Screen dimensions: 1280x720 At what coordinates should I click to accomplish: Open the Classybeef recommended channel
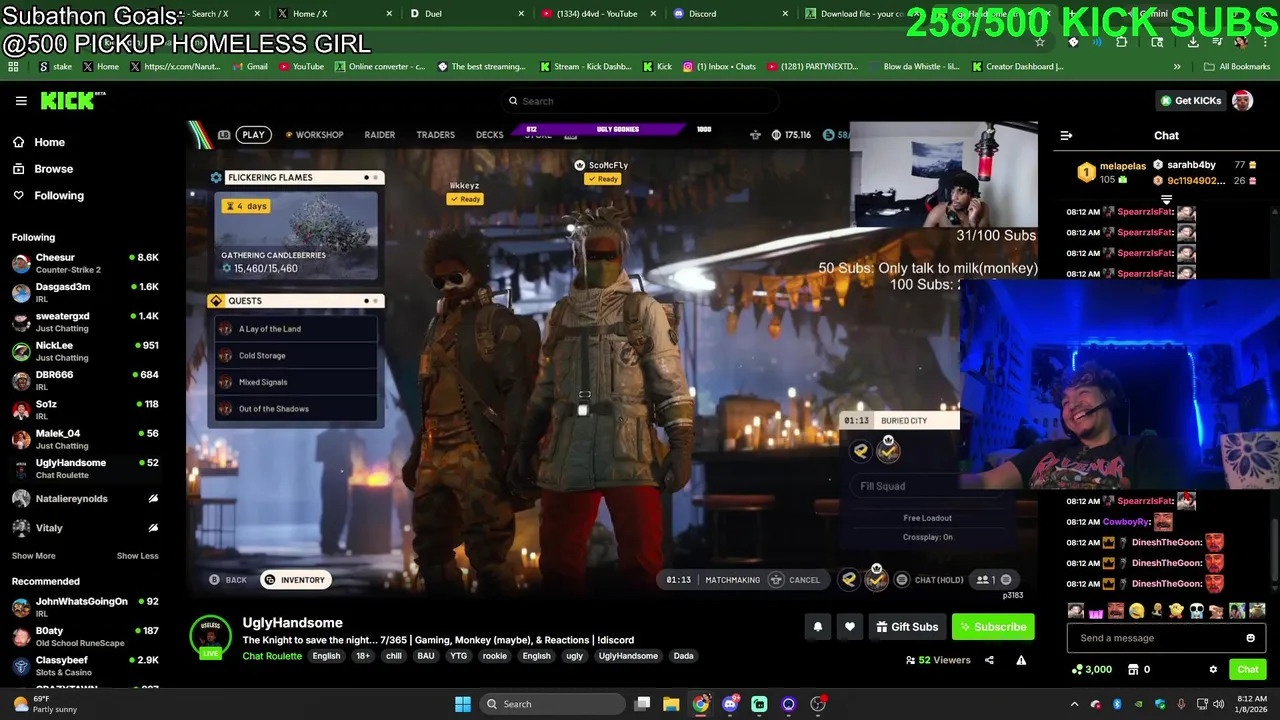85,666
